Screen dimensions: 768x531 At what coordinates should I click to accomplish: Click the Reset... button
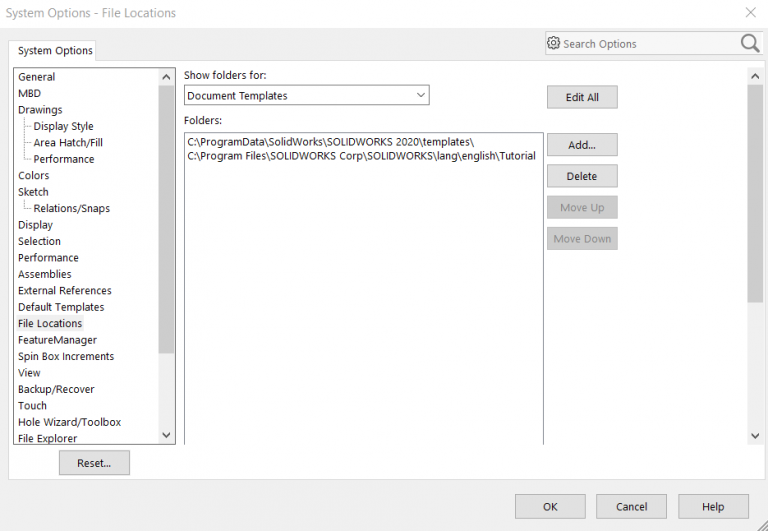point(94,463)
